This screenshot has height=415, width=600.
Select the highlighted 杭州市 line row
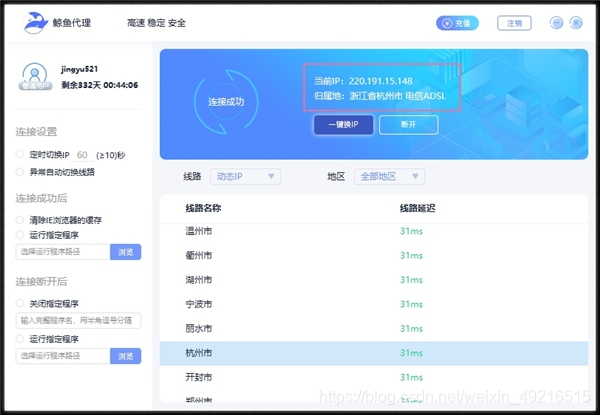click(374, 353)
